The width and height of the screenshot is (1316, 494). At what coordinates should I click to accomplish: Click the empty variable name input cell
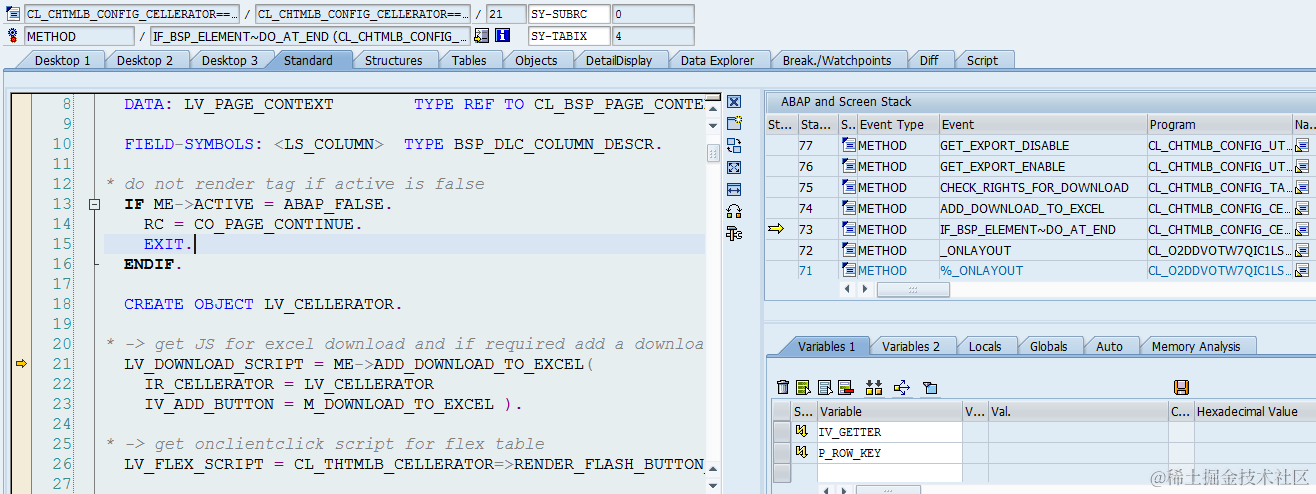click(x=889, y=473)
